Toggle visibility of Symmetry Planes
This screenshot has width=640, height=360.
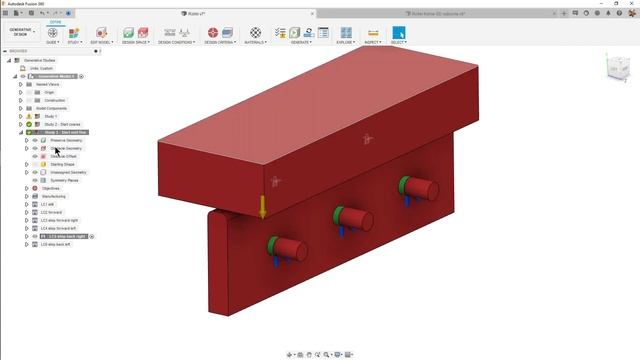click(x=35, y=180)
